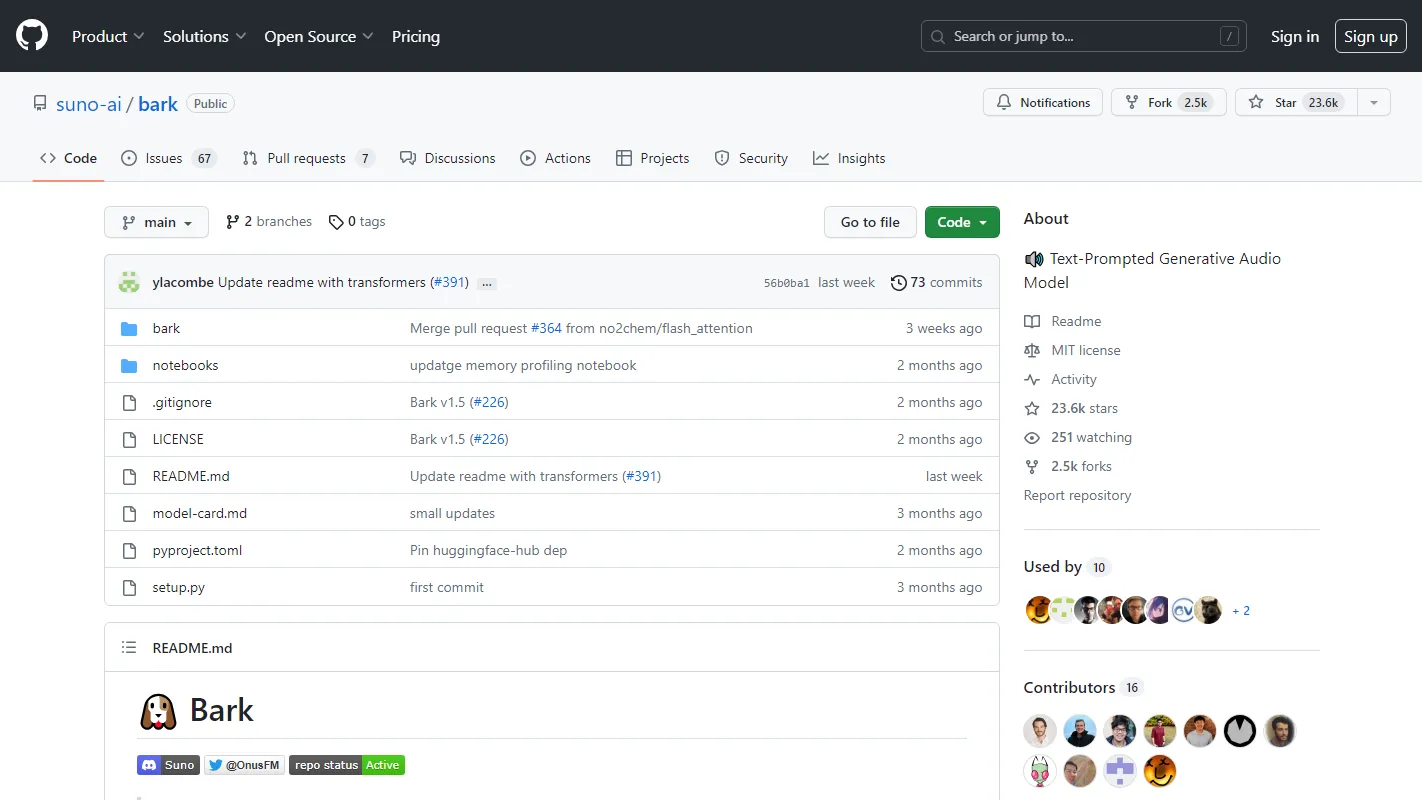
Task: Open the bark folder
Action: click(166, 328)
